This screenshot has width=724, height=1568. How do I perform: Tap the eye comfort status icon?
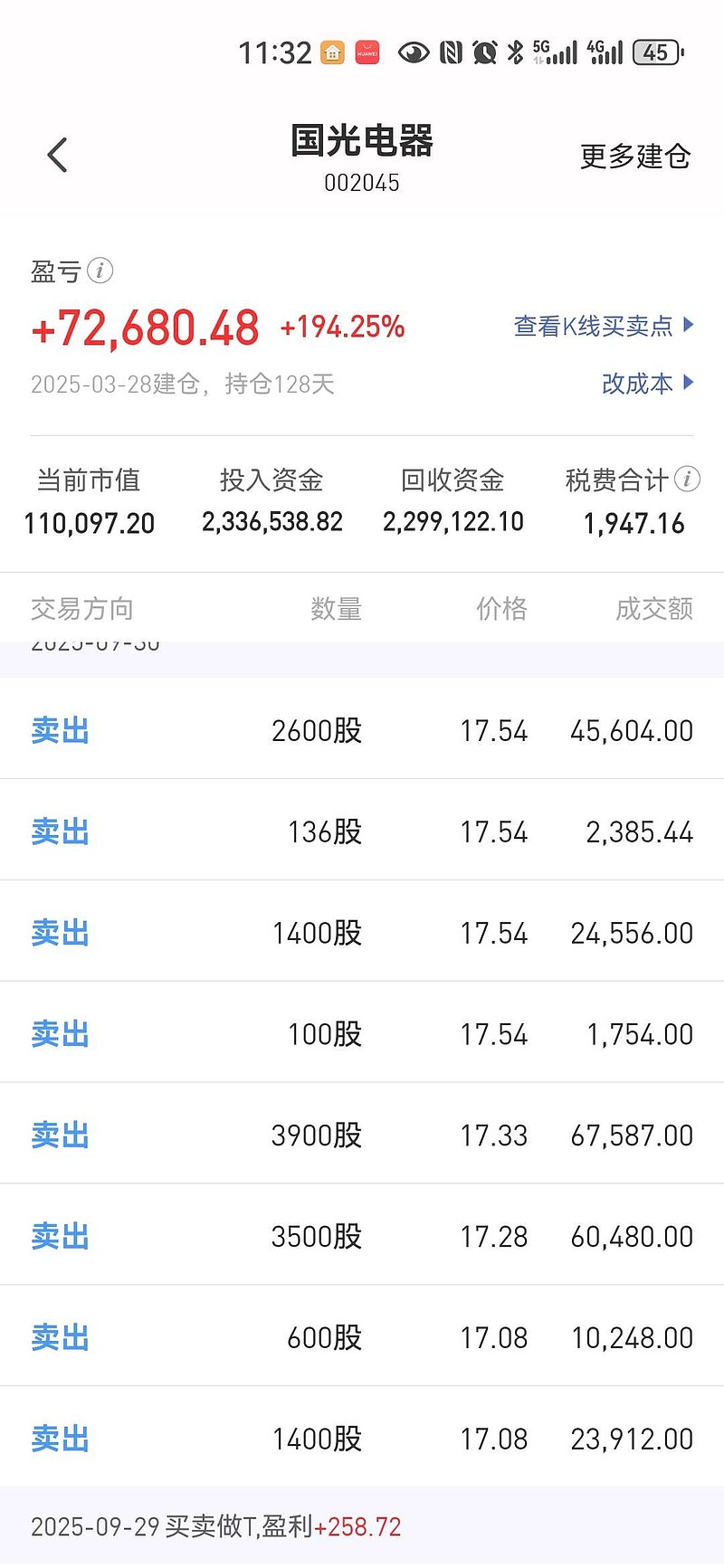pos(414,53)
